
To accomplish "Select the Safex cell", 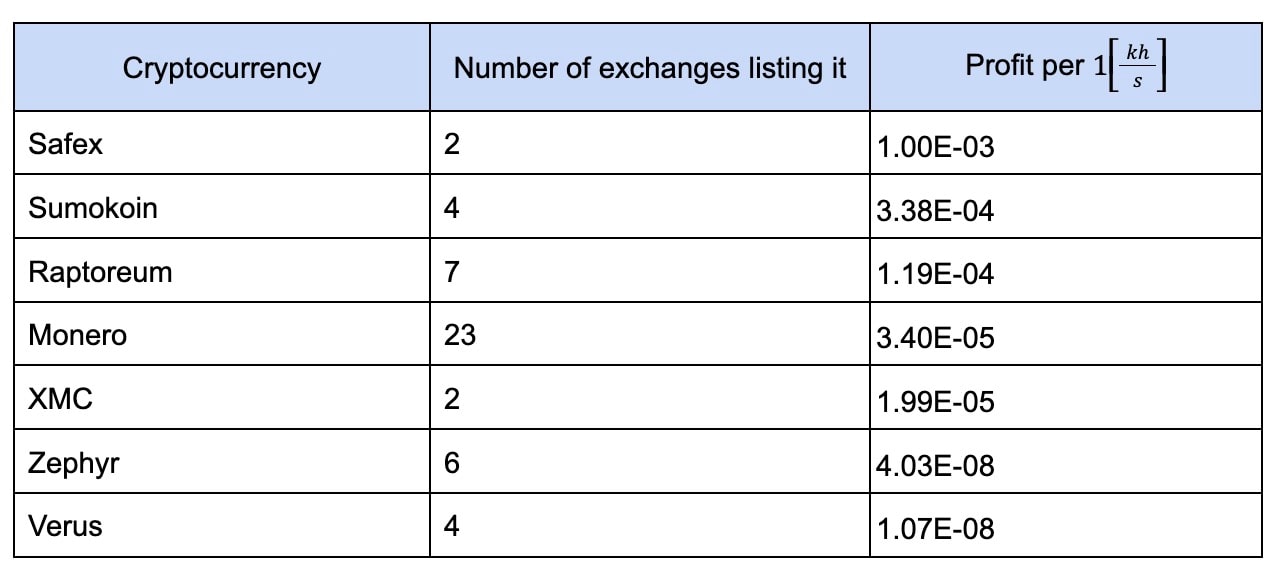I will point(66,144).
